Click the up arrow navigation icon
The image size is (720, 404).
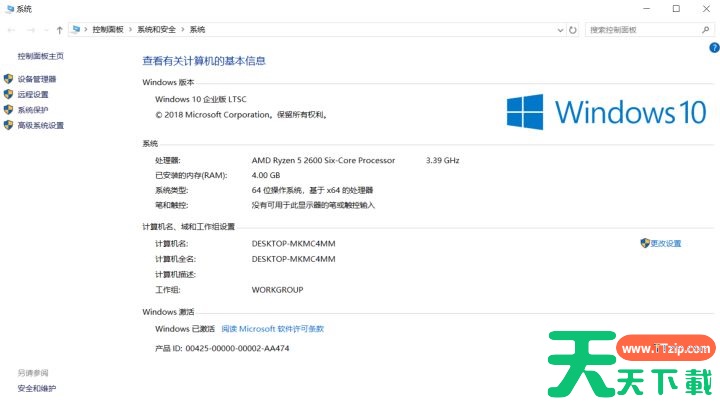click(60, 30)
